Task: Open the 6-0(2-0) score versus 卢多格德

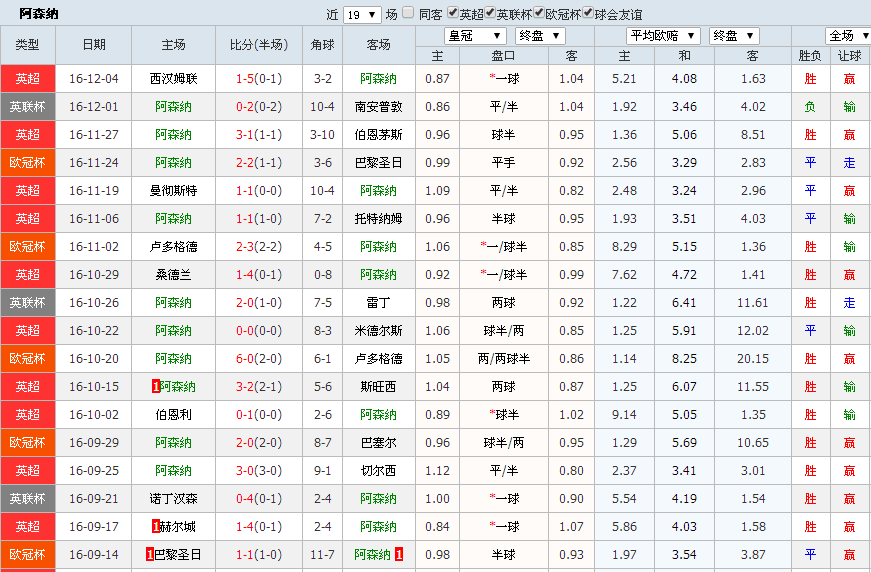Action: (259, 359)
